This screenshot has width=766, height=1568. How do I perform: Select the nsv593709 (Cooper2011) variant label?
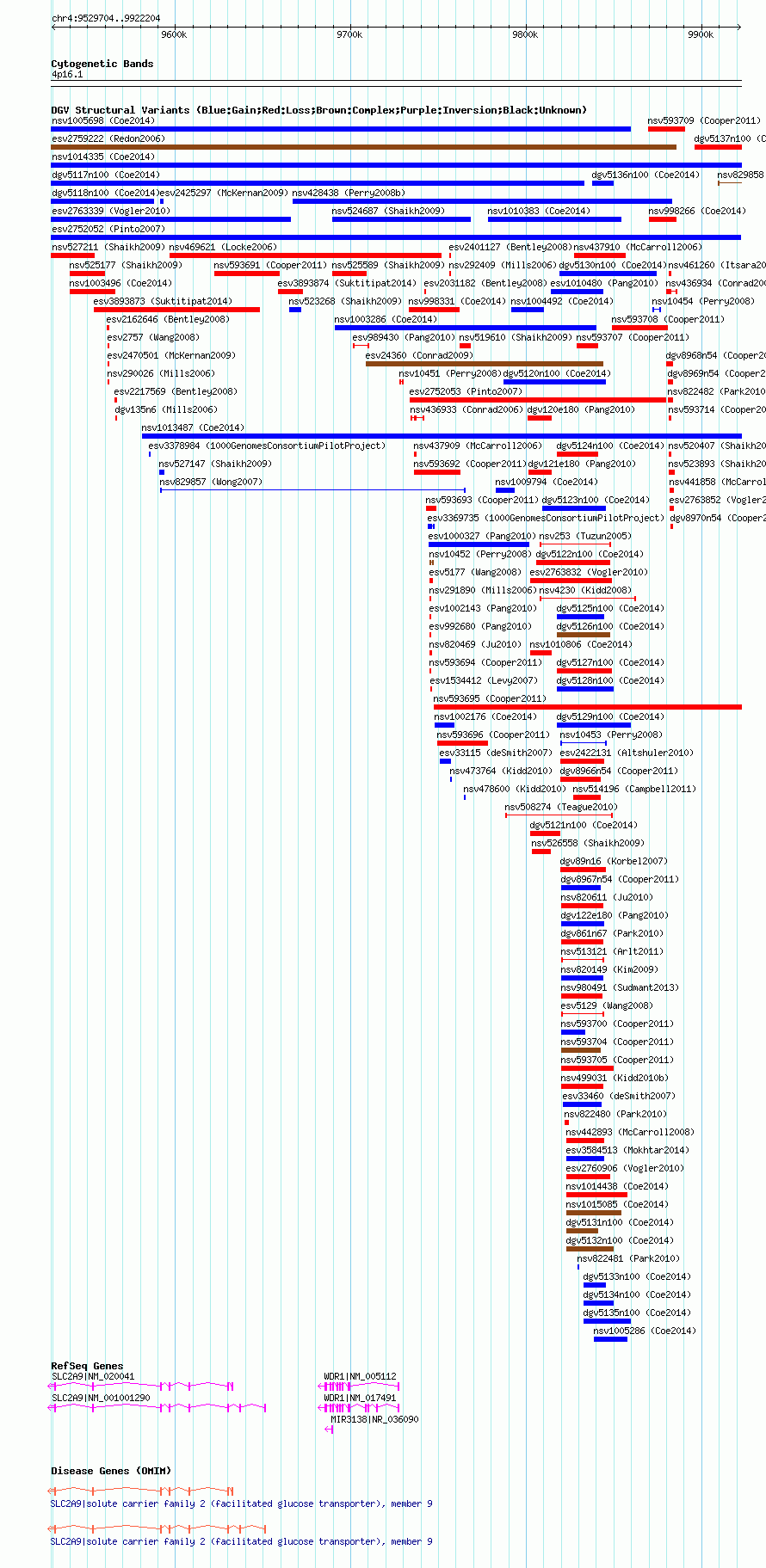point(704,120)
